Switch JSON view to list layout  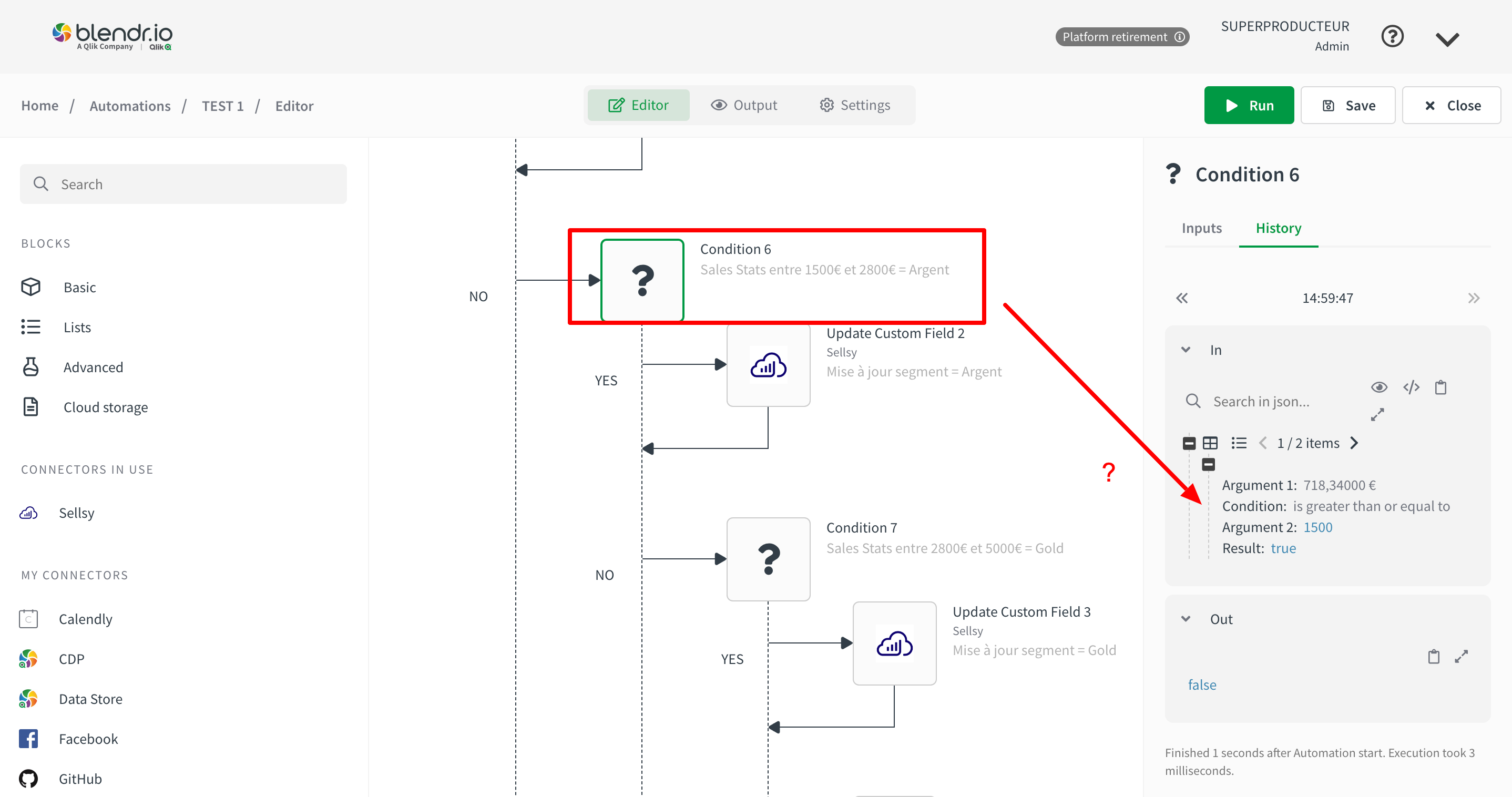click(x=1239, y=443)
